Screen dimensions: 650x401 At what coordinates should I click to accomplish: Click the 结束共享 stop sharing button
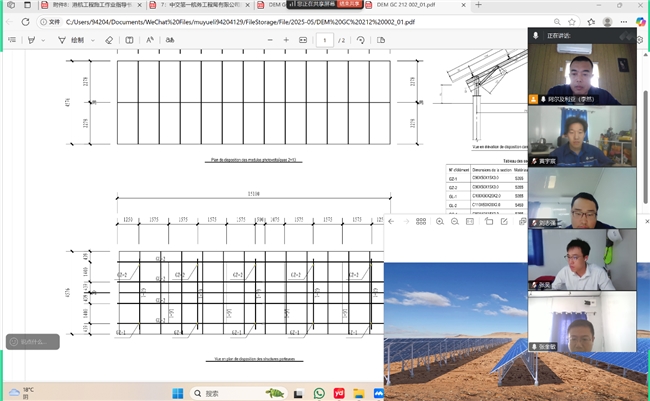349,4
